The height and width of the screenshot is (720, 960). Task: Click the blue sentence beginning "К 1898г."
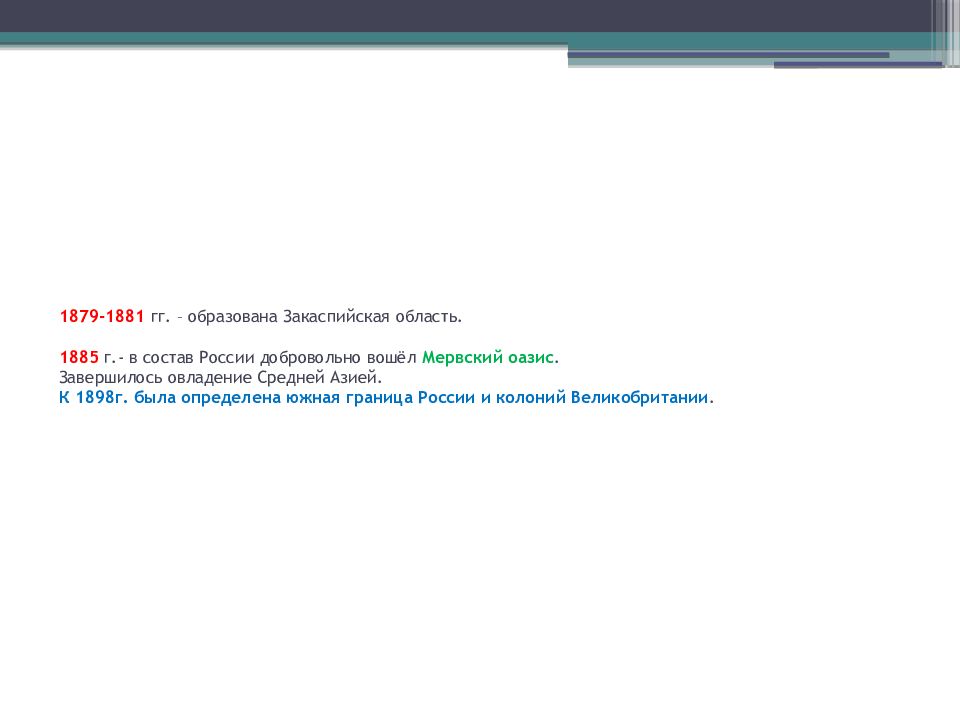pos(386,397)
